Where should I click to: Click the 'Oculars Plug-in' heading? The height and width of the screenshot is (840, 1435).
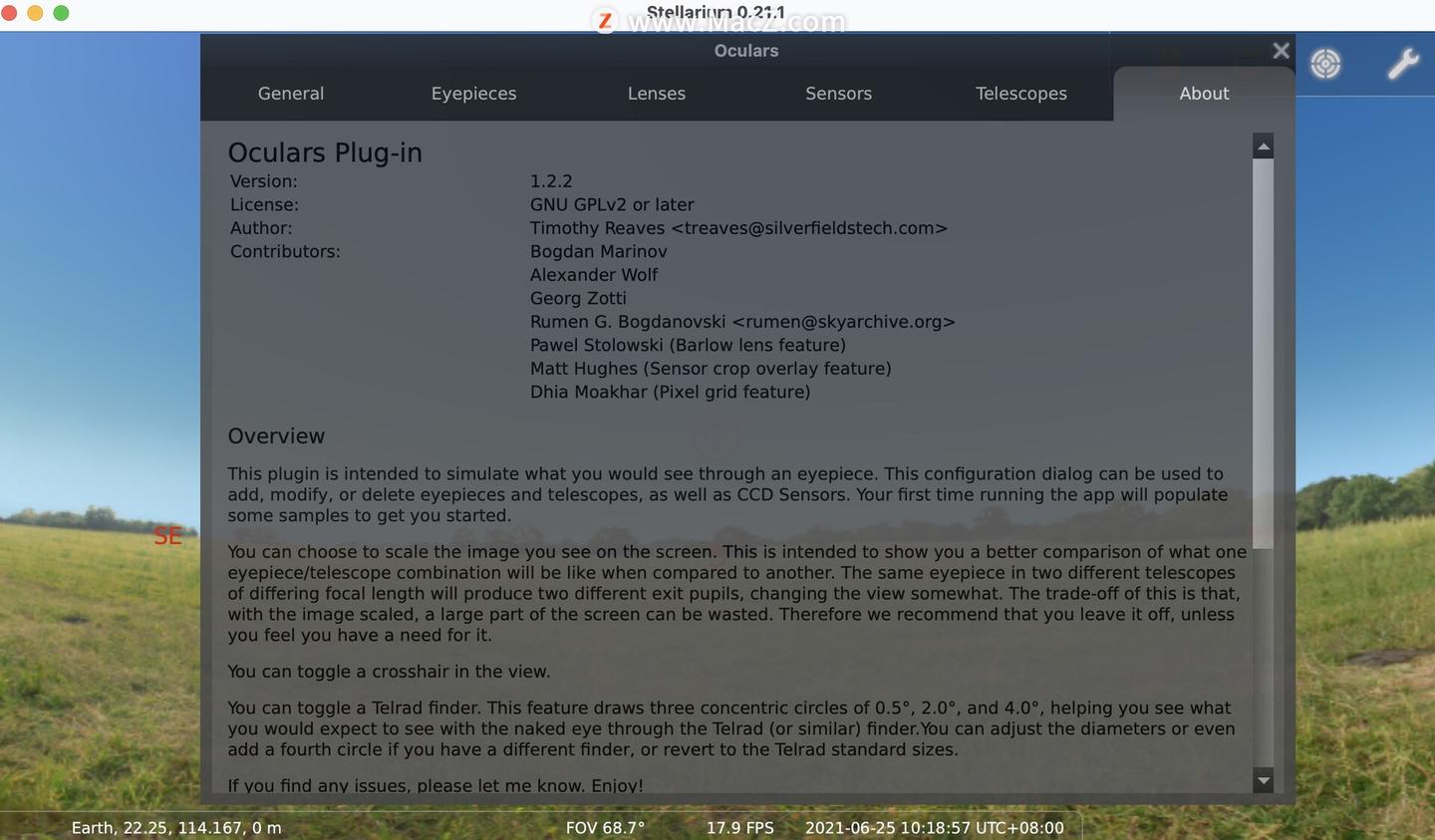325,152
